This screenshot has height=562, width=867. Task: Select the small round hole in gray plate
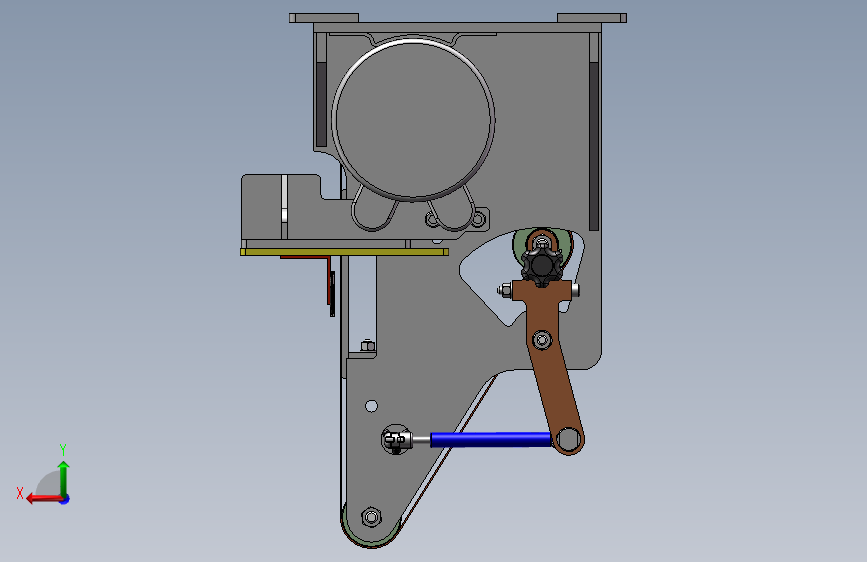[372, 407]
